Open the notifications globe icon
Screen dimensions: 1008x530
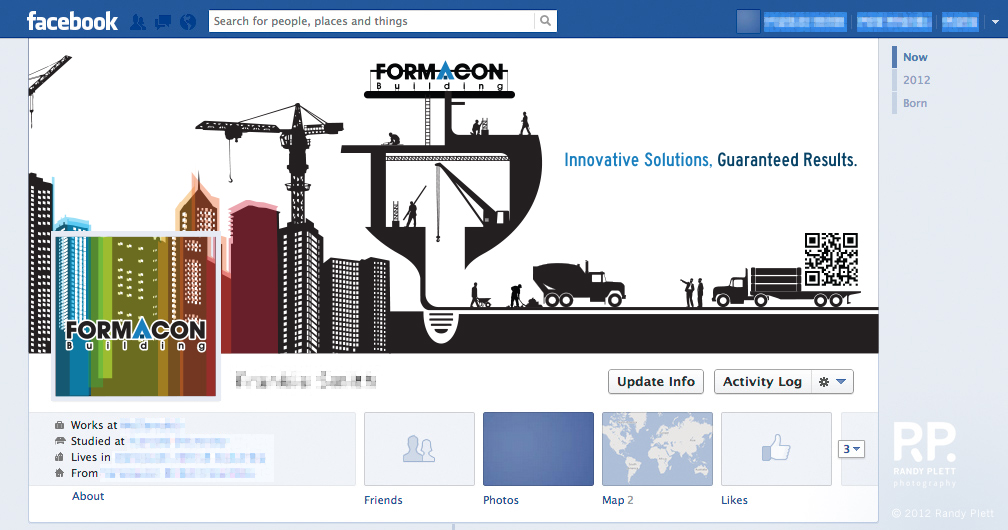188,22
